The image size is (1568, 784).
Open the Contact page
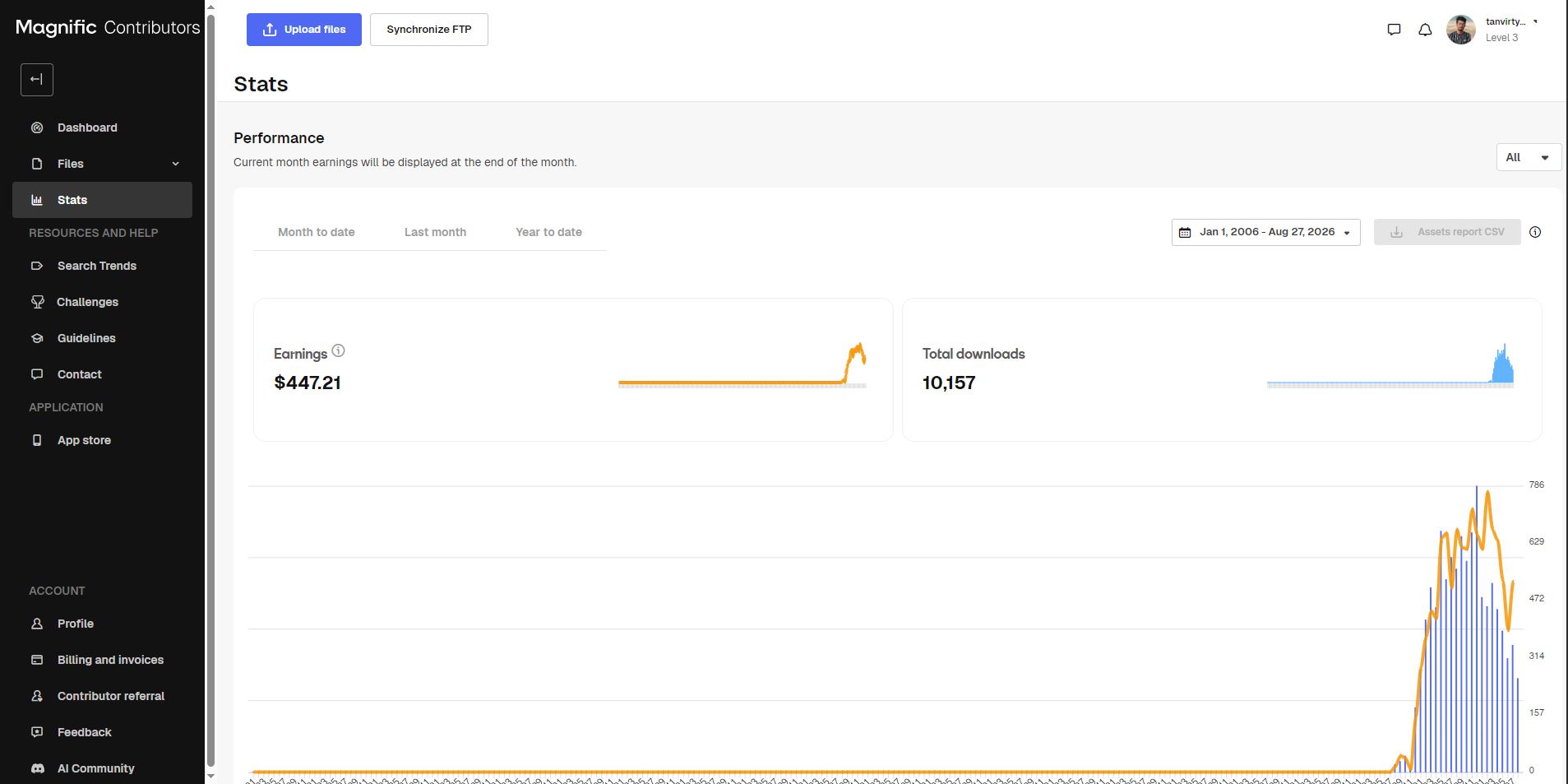coord(102,374)
